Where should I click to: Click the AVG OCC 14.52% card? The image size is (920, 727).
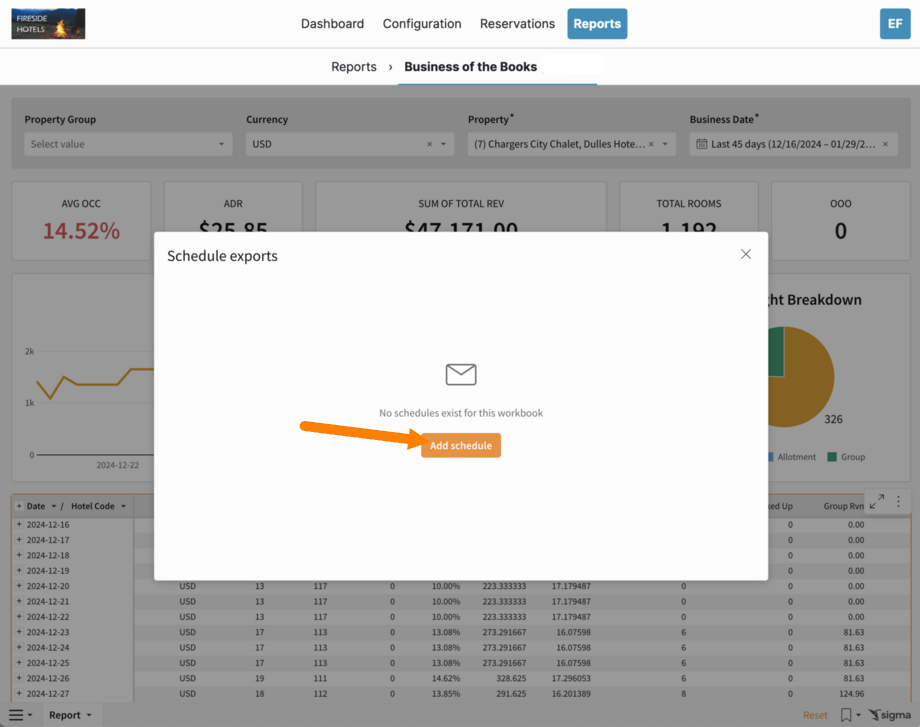(x=81, y=221)
